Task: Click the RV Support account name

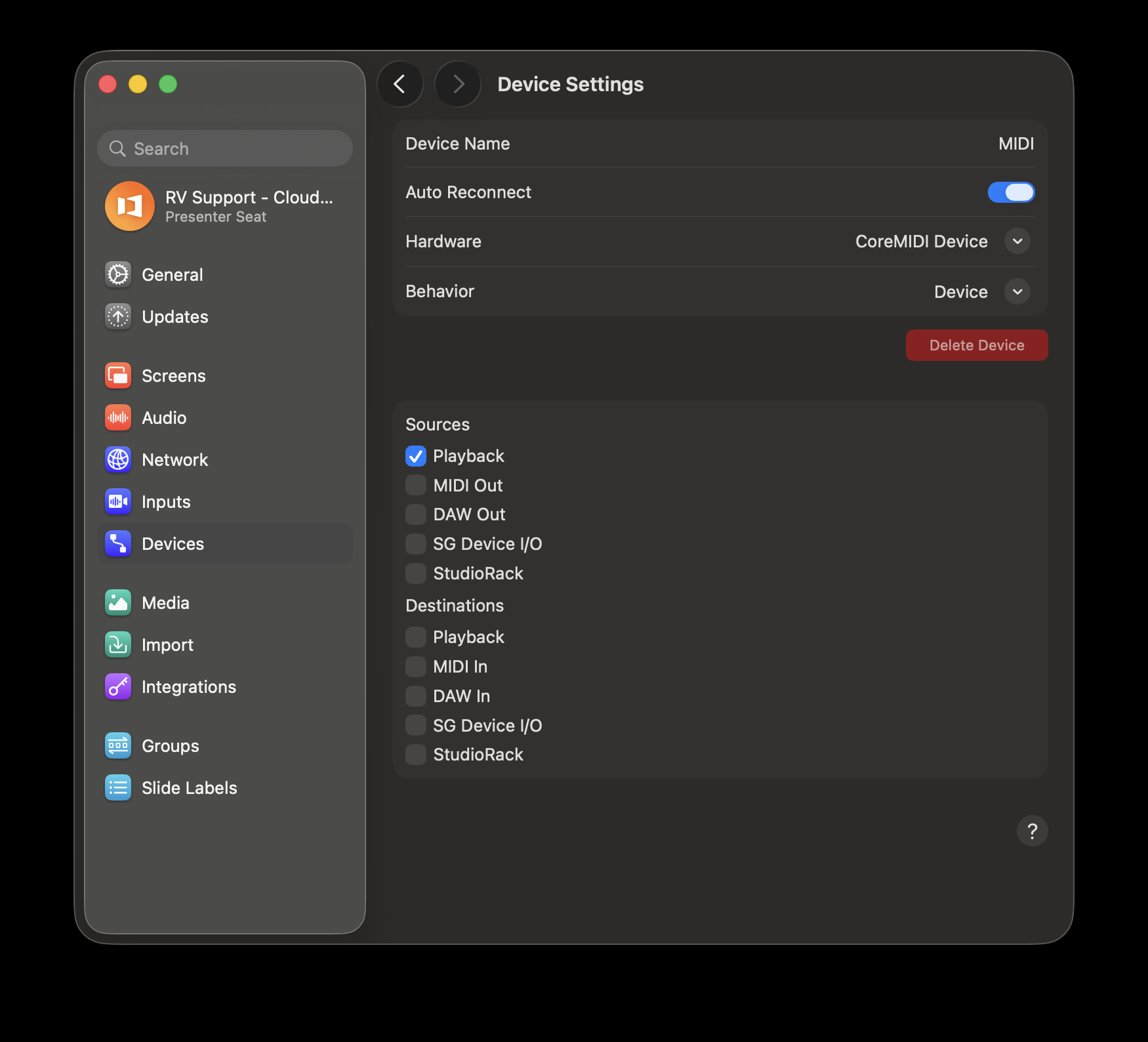Action: pyautogui.click(x=249, y=198)
